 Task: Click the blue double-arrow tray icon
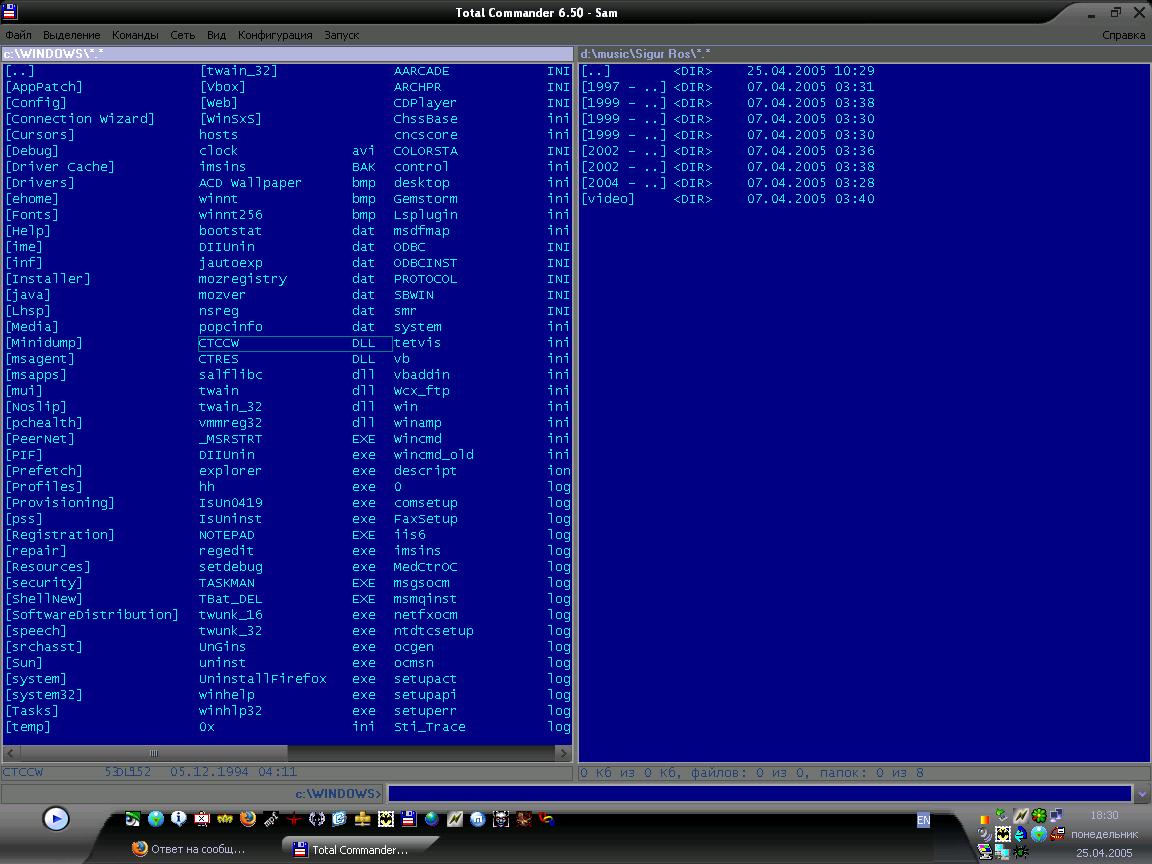[1020, 834]
